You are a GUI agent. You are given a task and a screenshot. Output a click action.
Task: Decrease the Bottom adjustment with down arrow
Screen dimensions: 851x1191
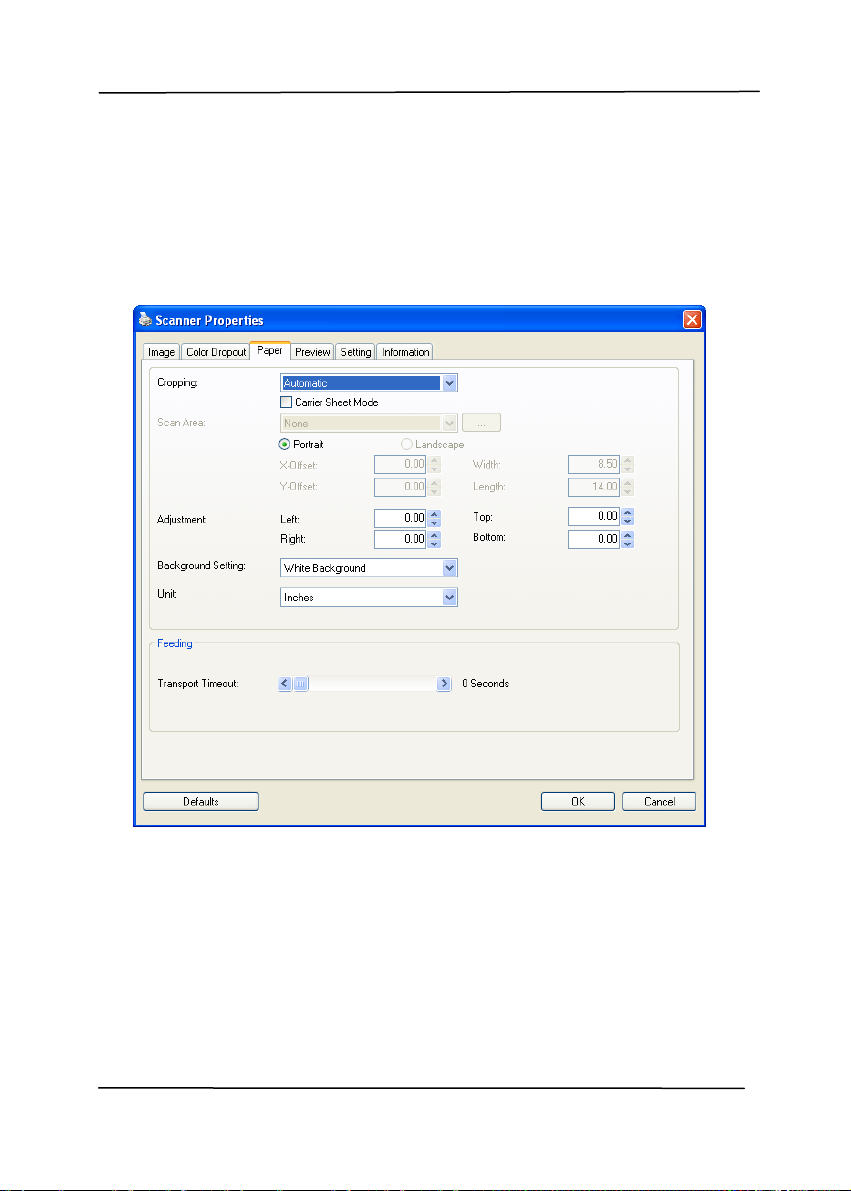628,544
